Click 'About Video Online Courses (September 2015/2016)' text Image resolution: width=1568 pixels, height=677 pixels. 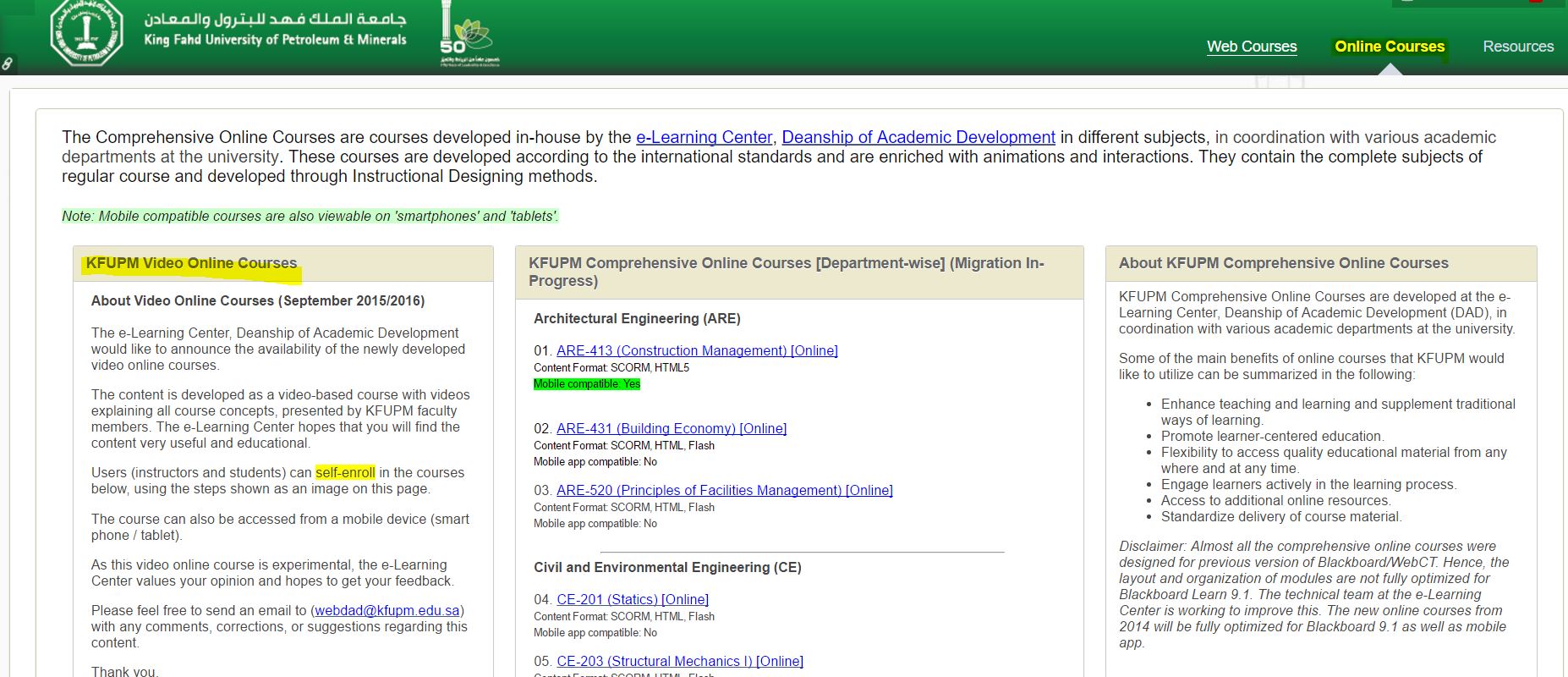[258, 300]
